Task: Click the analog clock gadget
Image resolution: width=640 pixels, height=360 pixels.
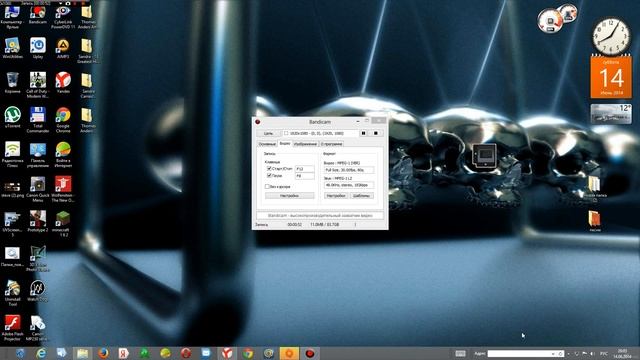Action: pos(611,37)
